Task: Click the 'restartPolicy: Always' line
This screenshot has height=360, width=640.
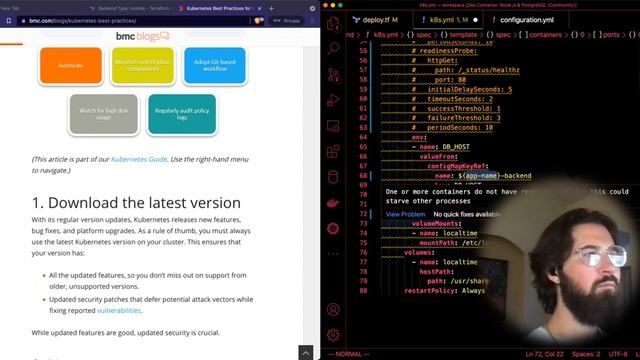Action: click(444, 291)
